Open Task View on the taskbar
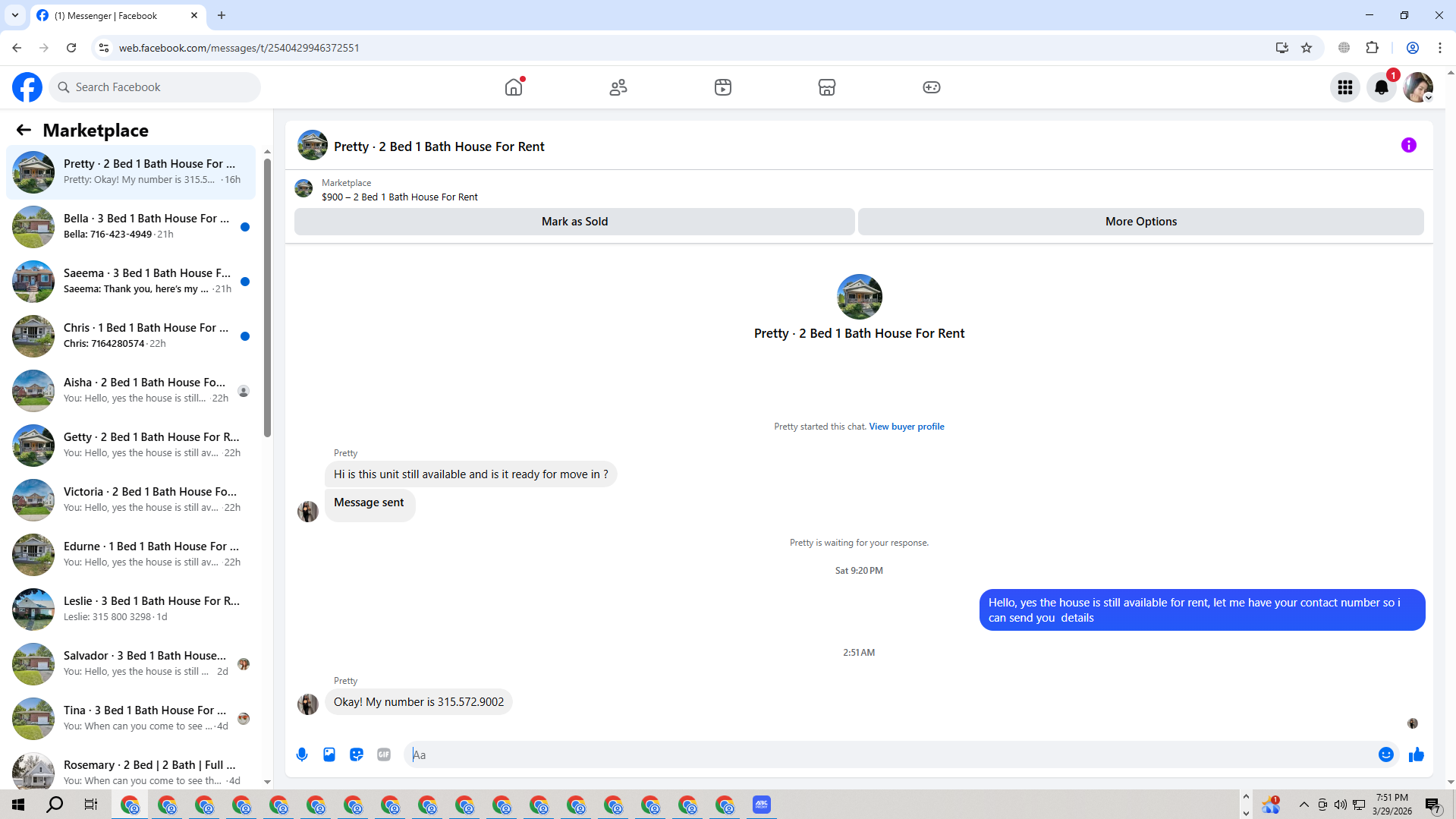This screenshot has width=1456, height=819. (x=91, y=805)
